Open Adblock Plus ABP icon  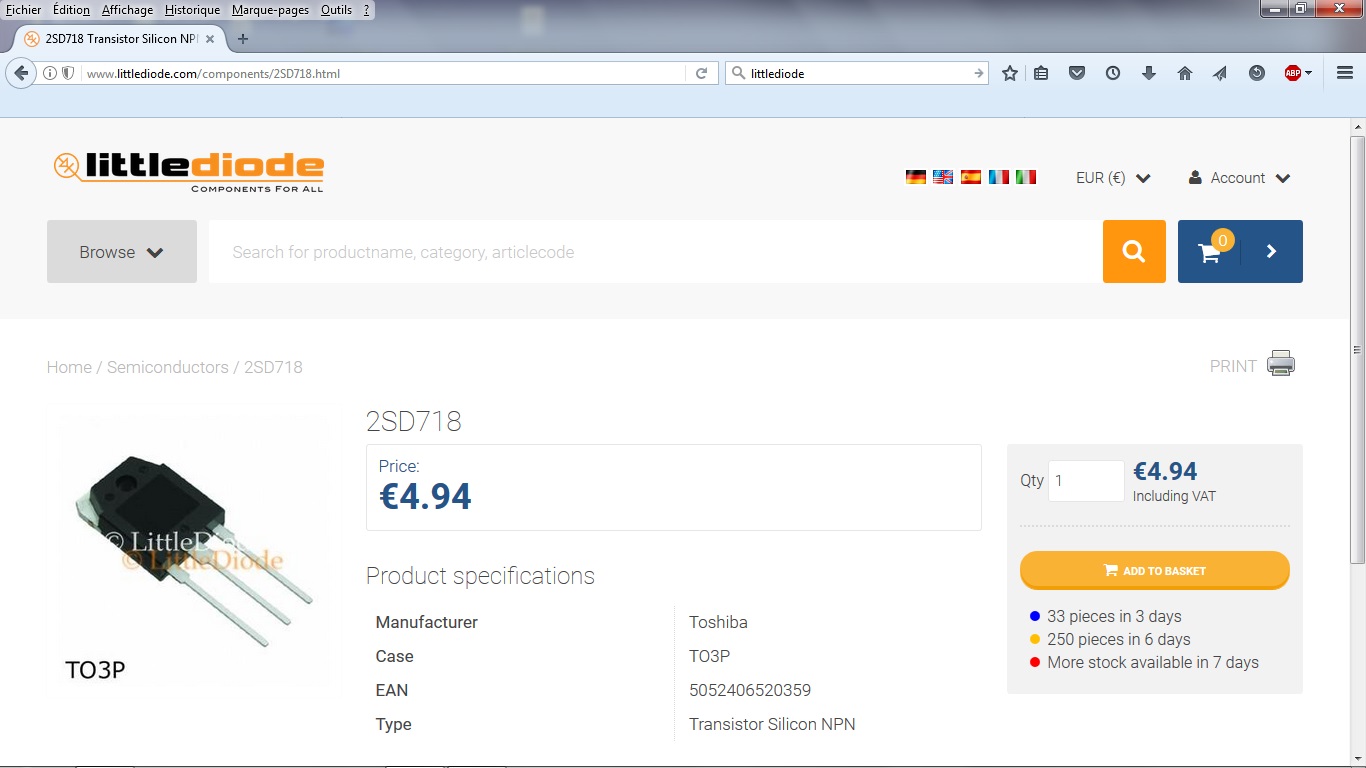1293,73
